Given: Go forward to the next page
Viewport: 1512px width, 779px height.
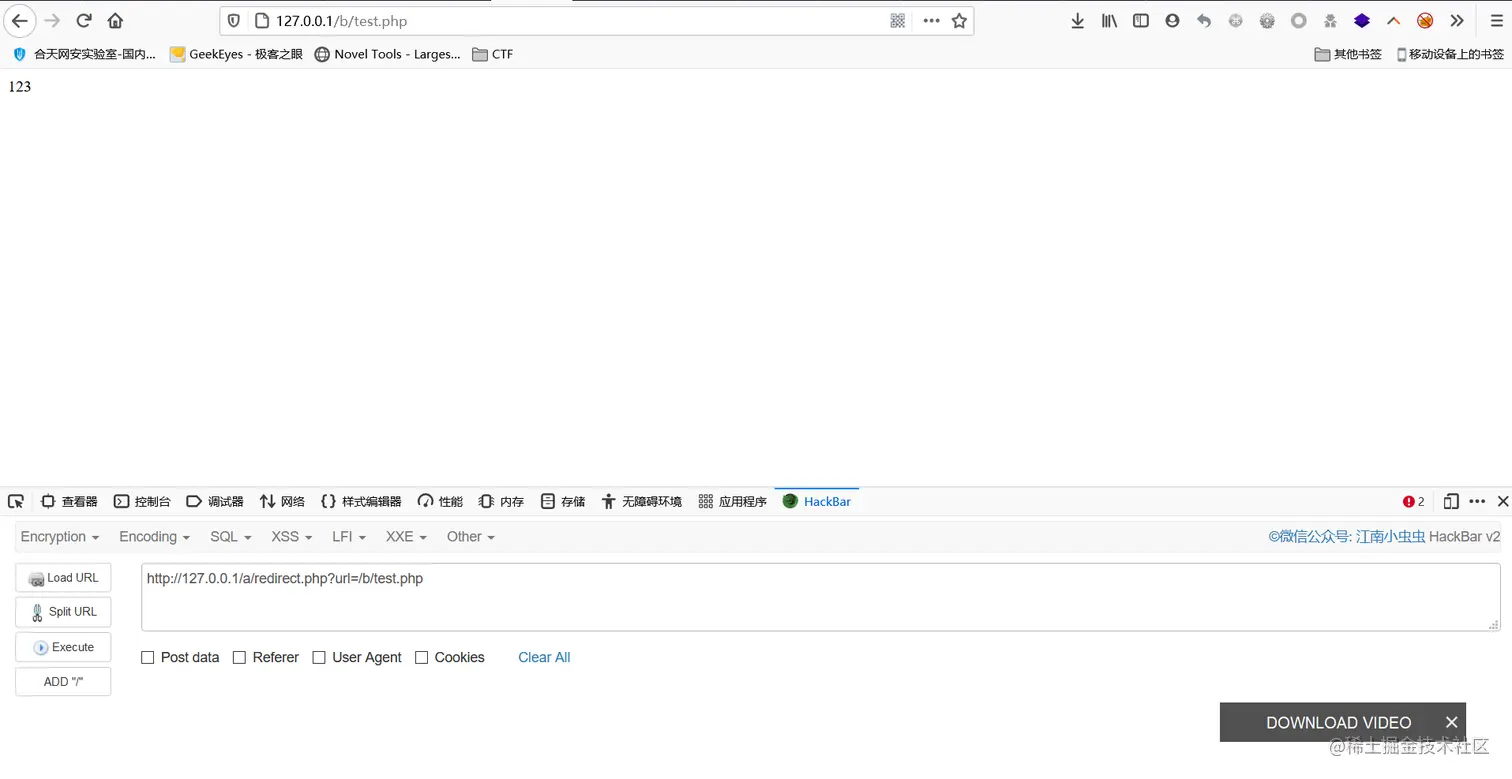Looking at the screenshot, I should coord(52,20).
